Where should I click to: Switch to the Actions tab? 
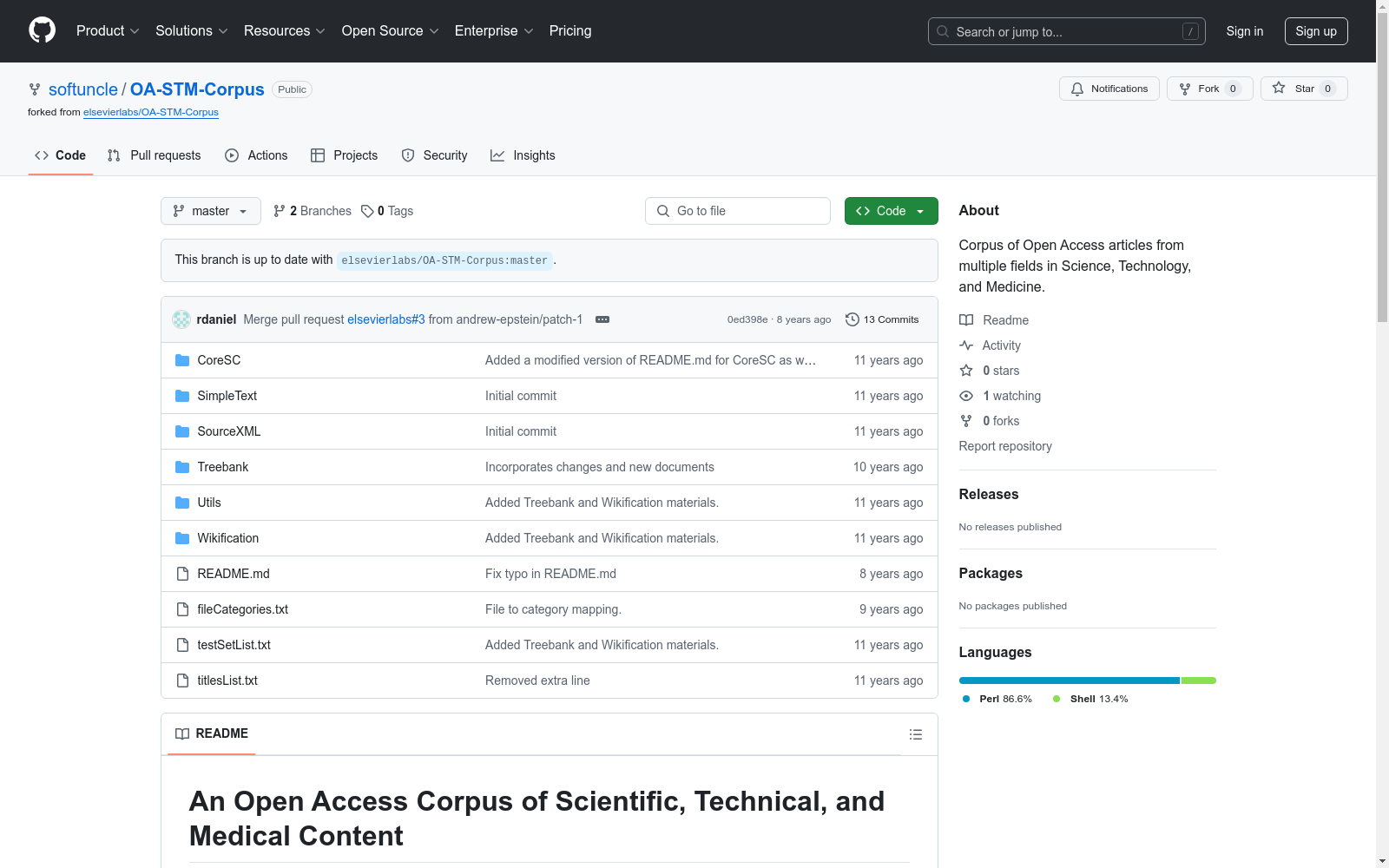coord(256,155)
